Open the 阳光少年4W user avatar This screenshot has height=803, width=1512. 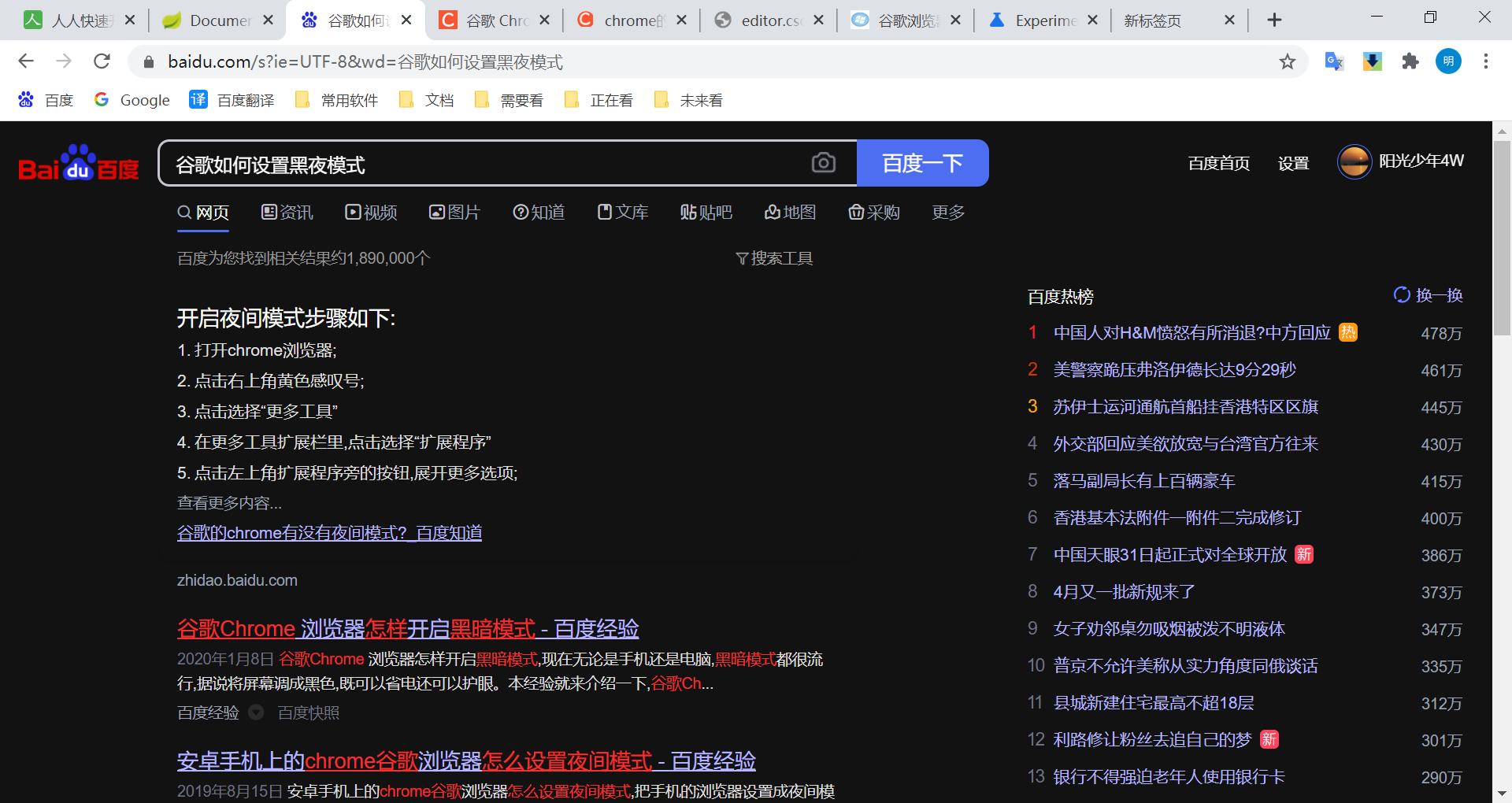pyautogui.click(x=1354, y=162)
